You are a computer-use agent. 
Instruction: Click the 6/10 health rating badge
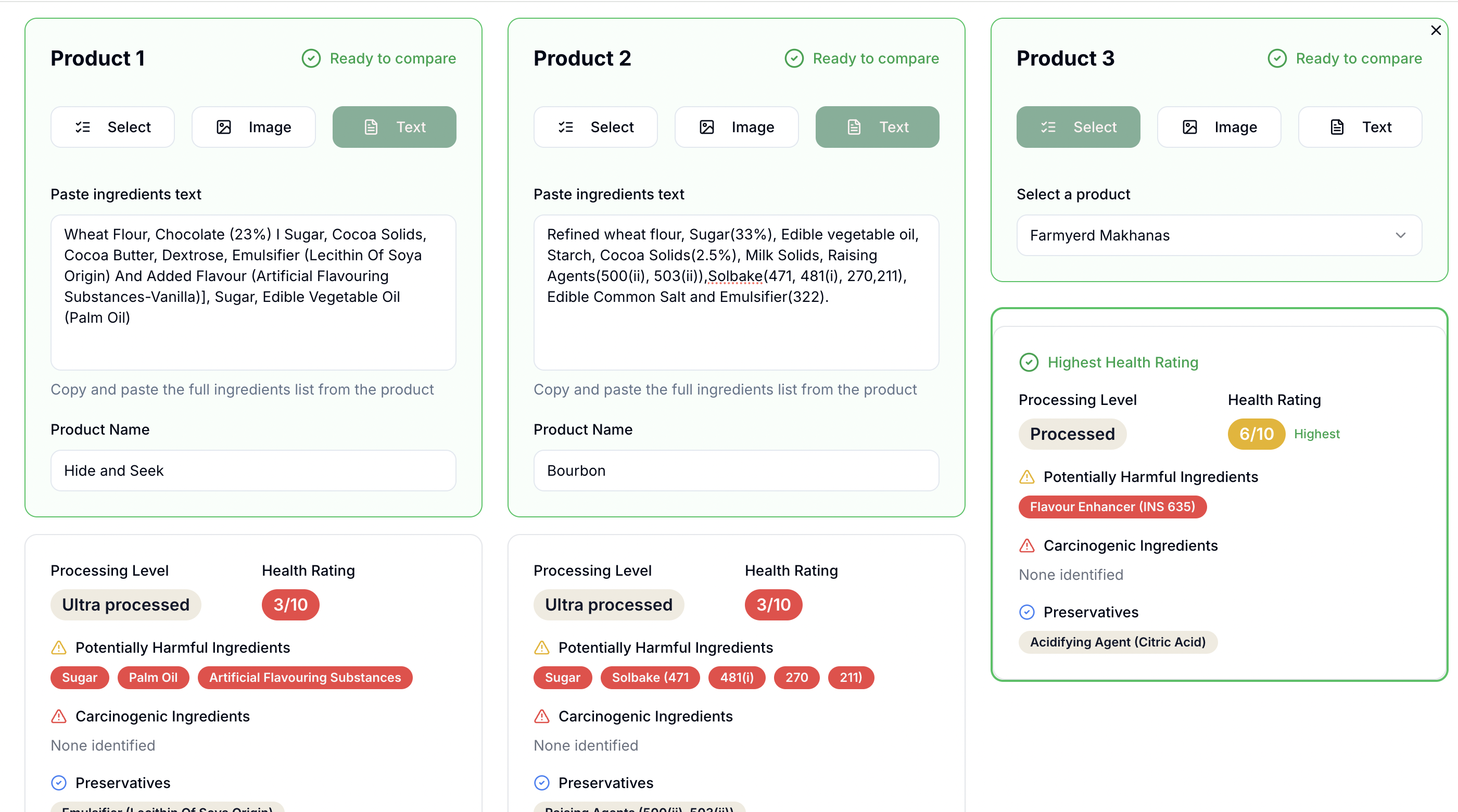pos(1256,434)
